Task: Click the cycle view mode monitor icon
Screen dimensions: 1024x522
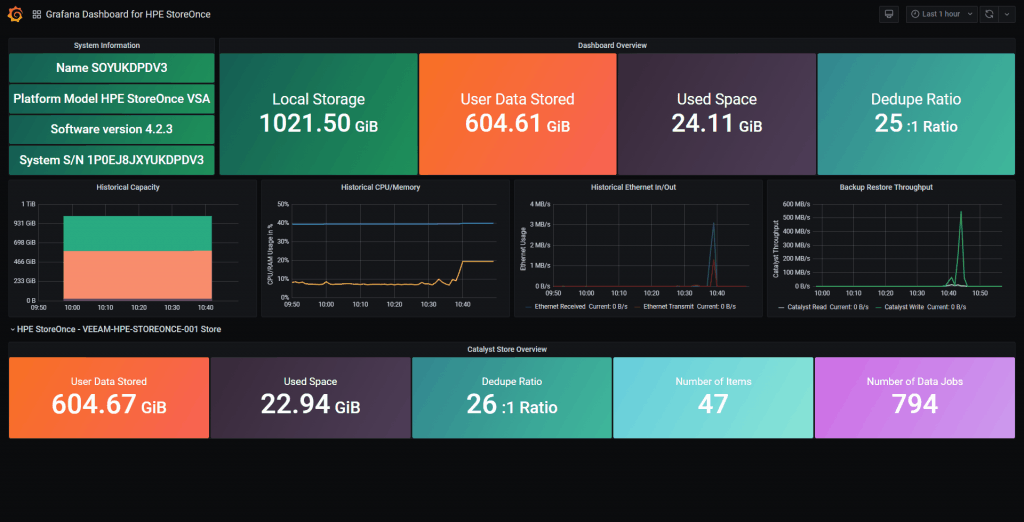Action: pos(888,14)
